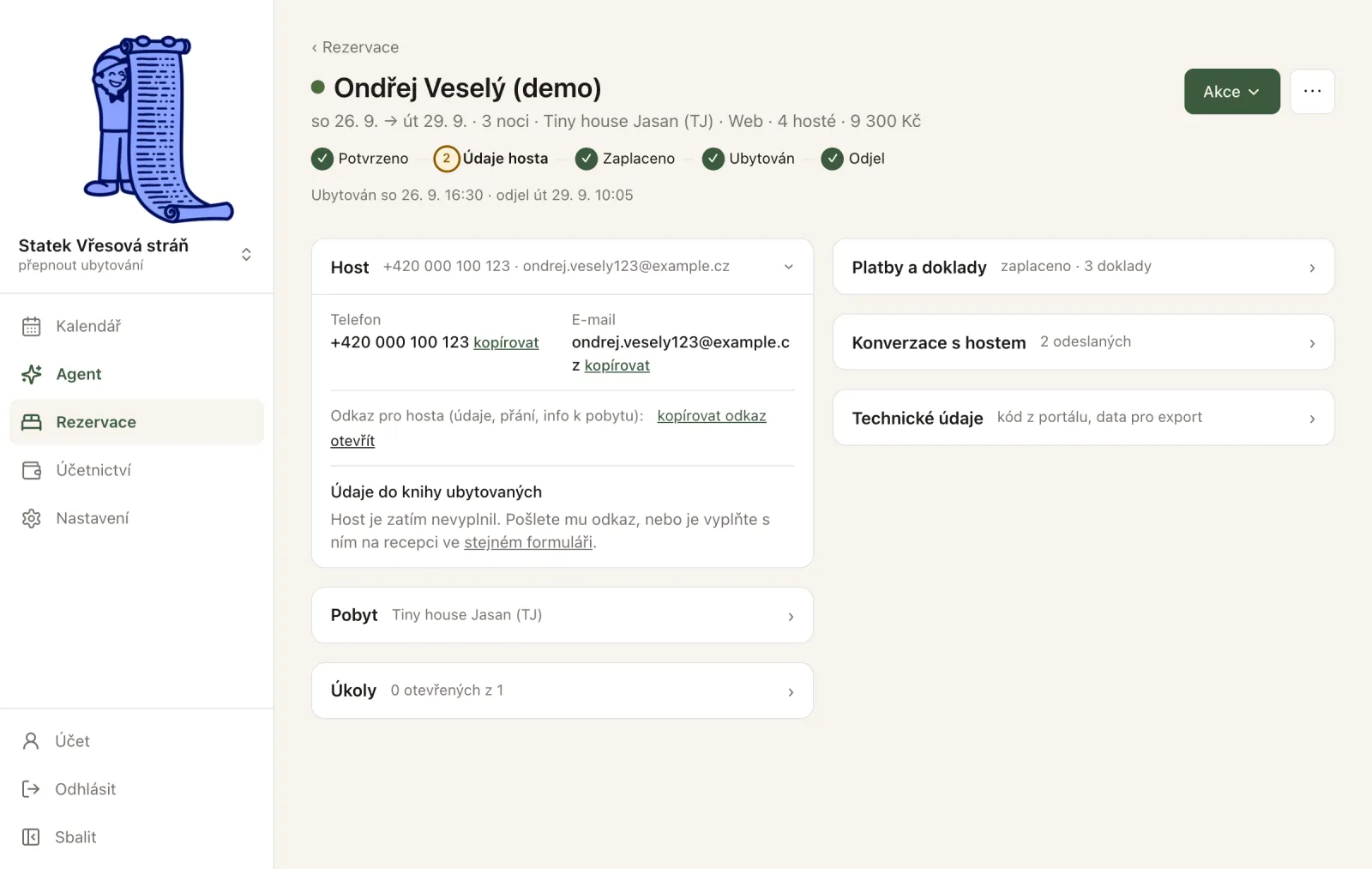Click the phone number +420 000 100 123 text
The width and height of the screenshot is (1372, 869).
(400, 342)
